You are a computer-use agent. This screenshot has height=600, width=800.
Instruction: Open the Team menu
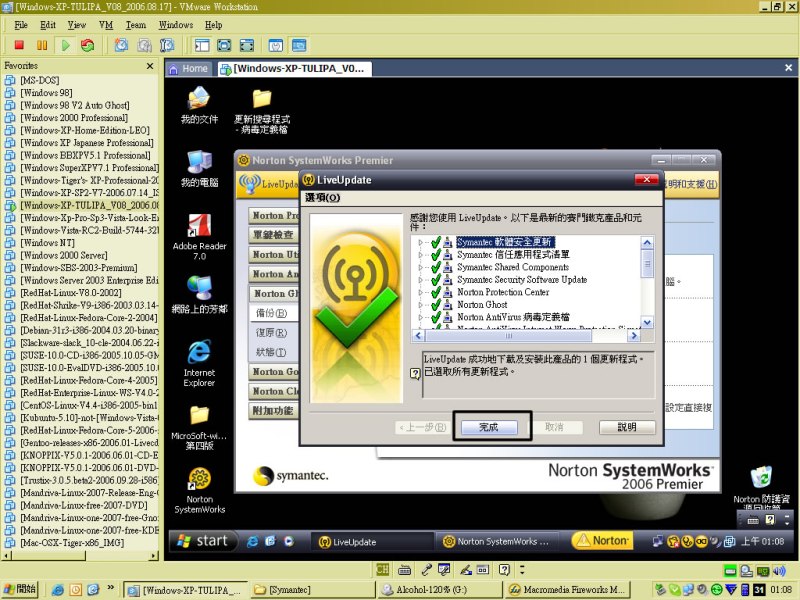(x=136, y=24)
